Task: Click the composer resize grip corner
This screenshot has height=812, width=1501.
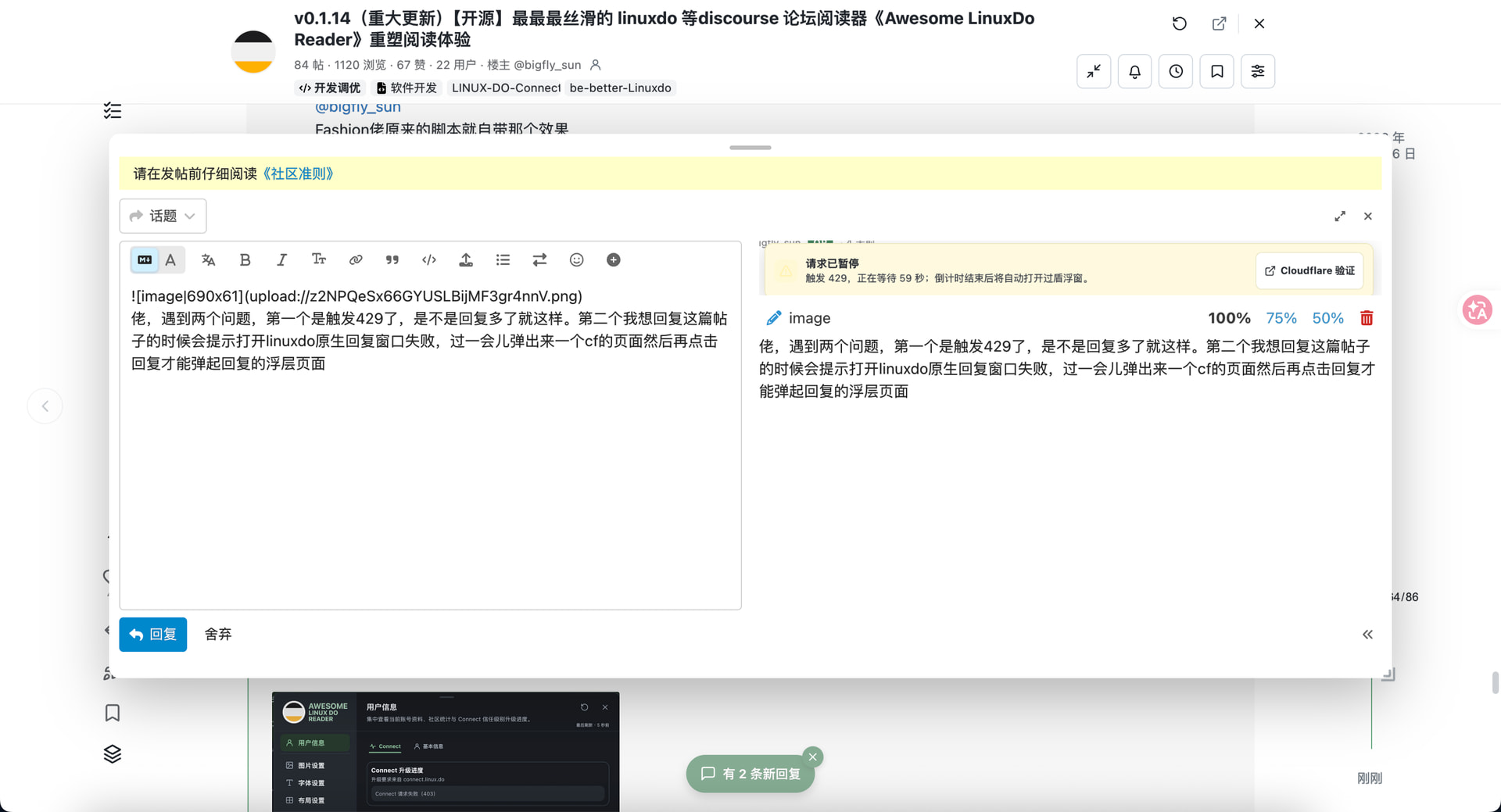Action: point(1388,674)
